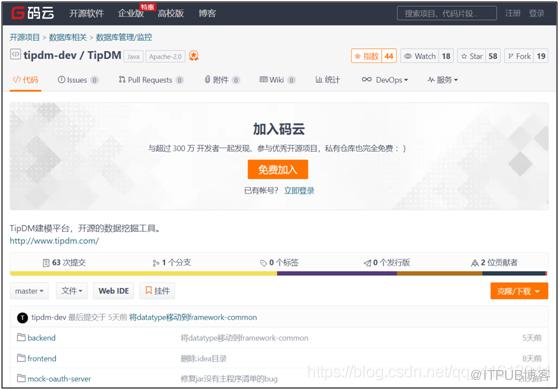Image resolution: width=560 pixels, height=390 pixels.
Task: Watch the repository
Action: pos(420,56)
